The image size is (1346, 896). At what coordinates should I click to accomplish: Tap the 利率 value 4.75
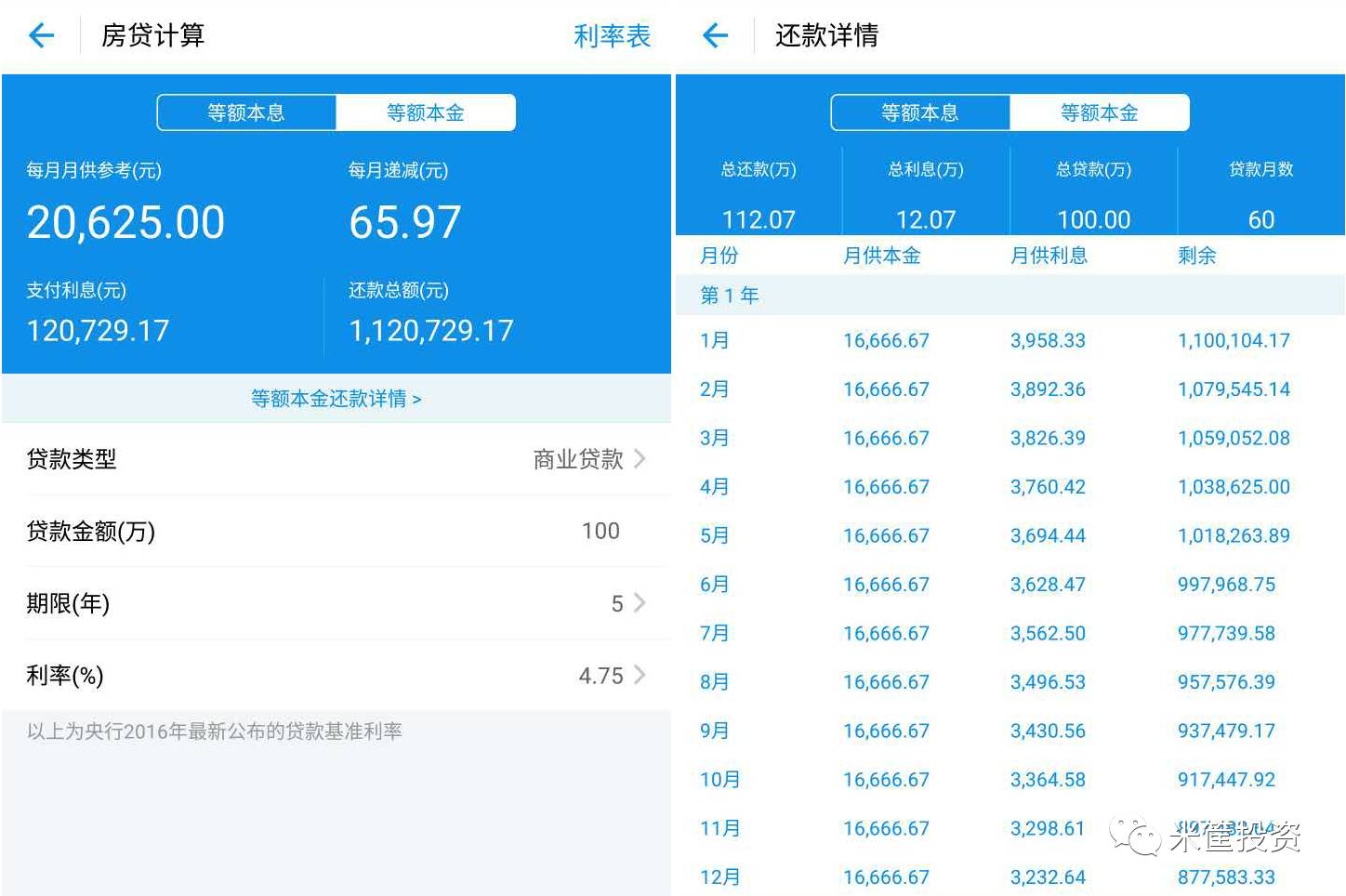(x=600, y=676)
